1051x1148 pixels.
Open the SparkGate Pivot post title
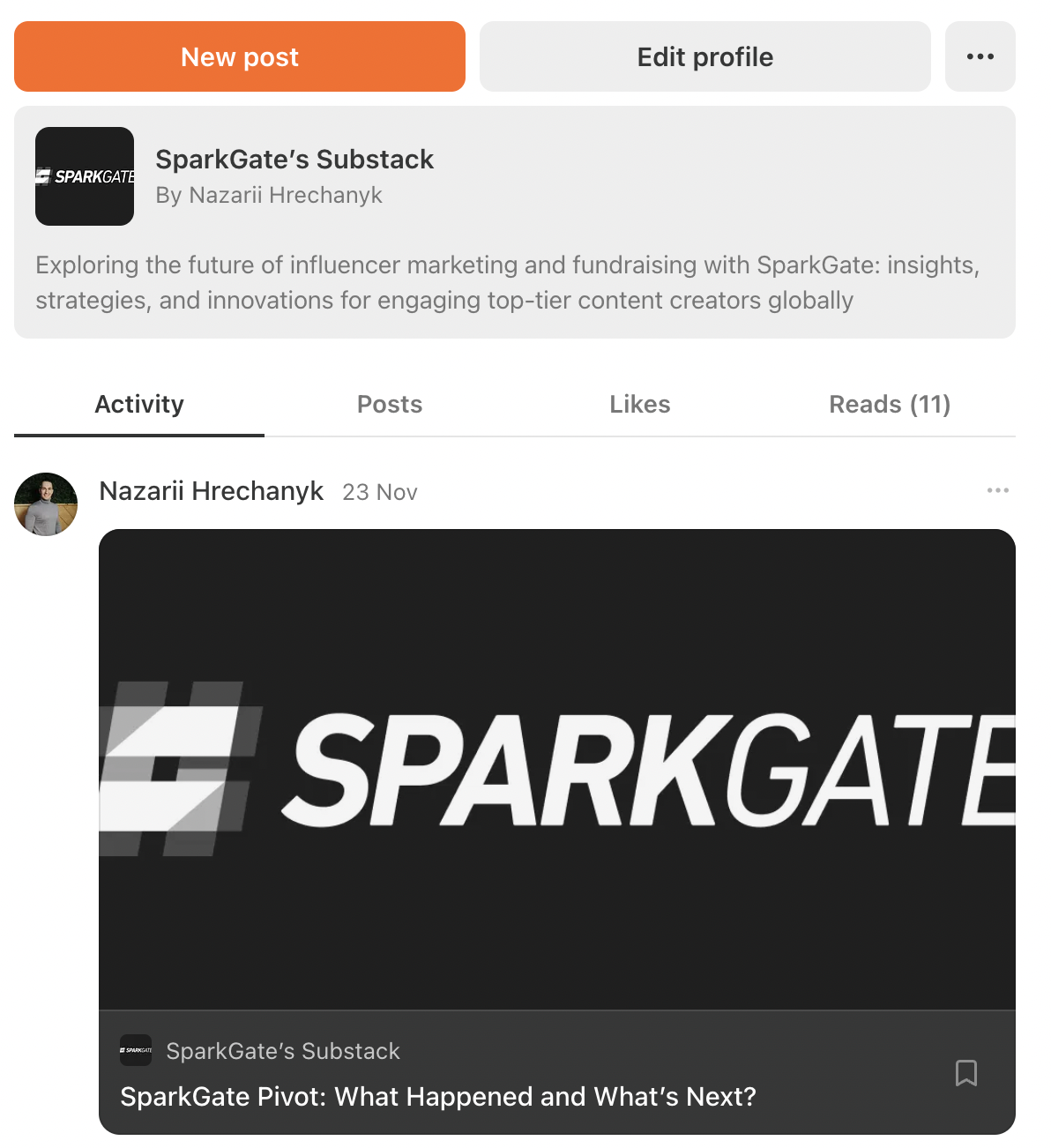click(438, 1096)
